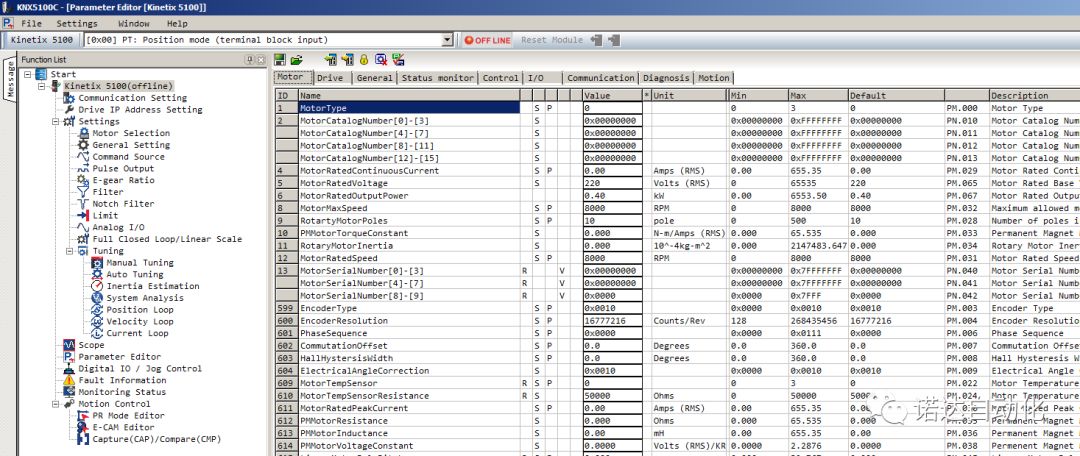Click the Fault Information warning icon

[x=69, y=380]
